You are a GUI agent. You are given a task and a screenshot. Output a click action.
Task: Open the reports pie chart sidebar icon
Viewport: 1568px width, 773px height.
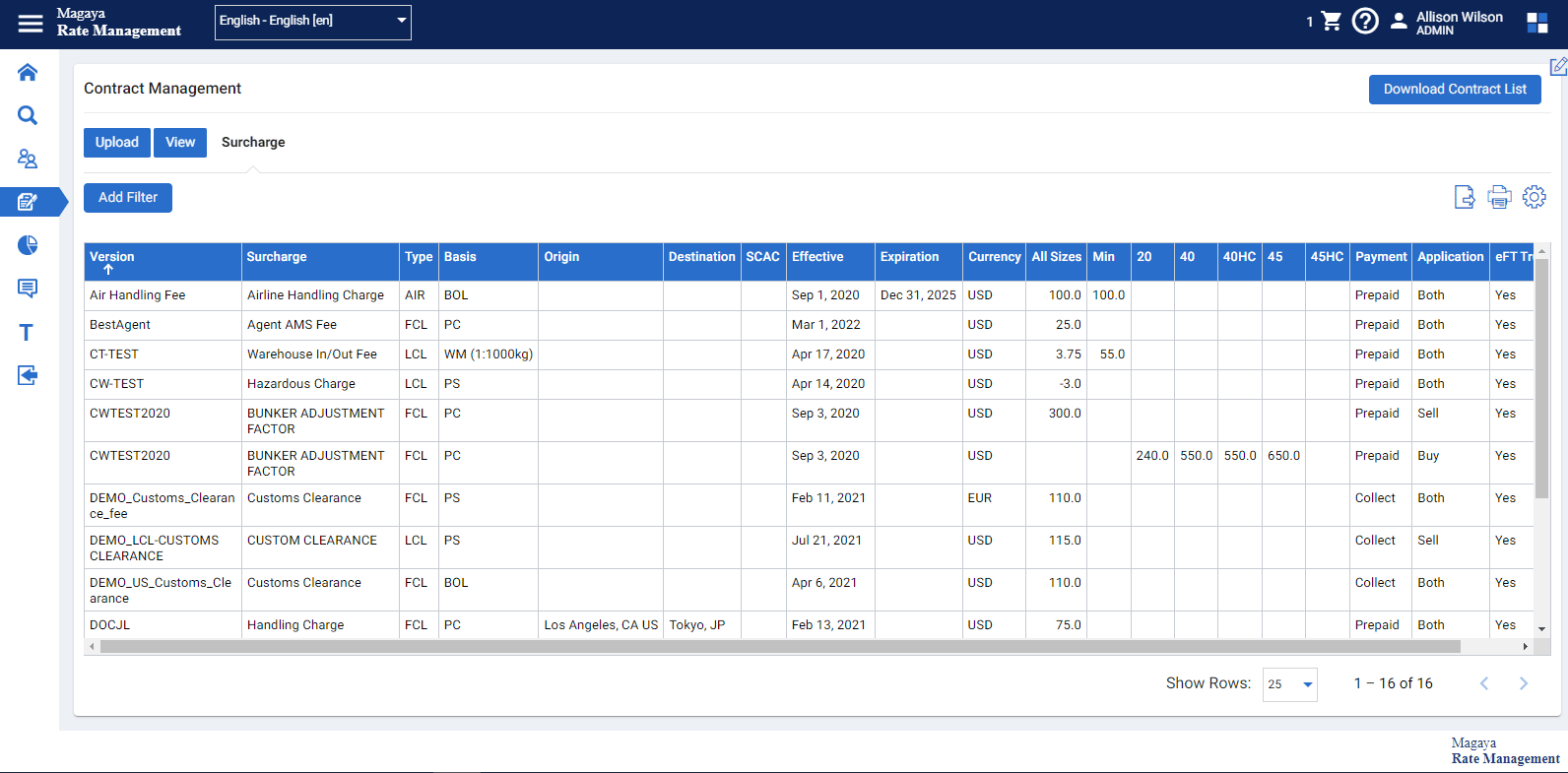coord(28,245)
